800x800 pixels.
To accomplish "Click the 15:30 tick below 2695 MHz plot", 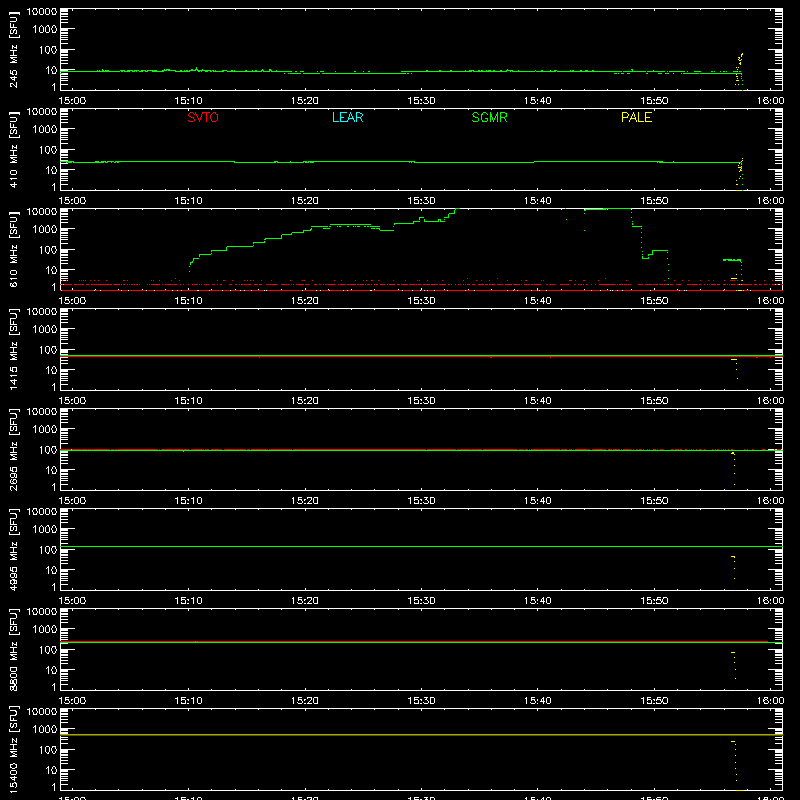I will [421, 501].
